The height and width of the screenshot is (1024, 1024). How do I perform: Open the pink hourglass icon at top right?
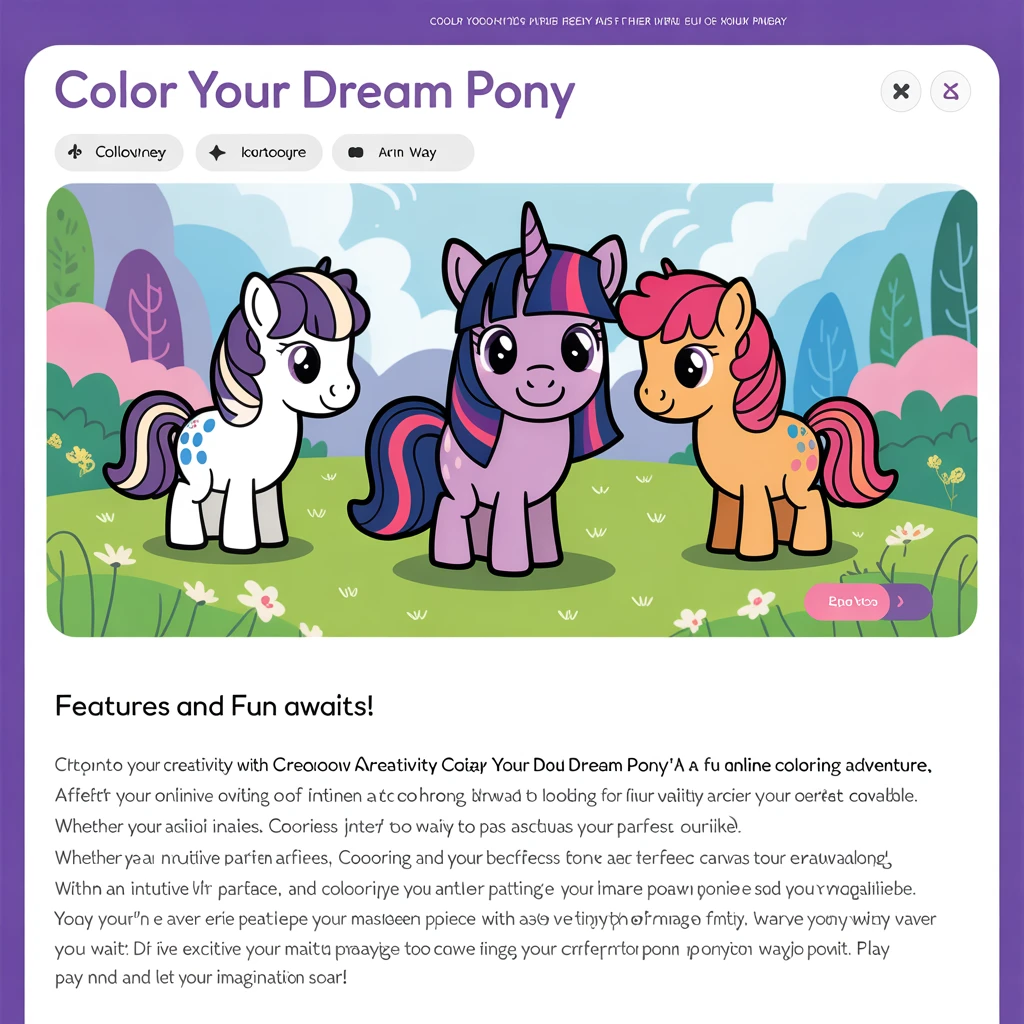950,91
